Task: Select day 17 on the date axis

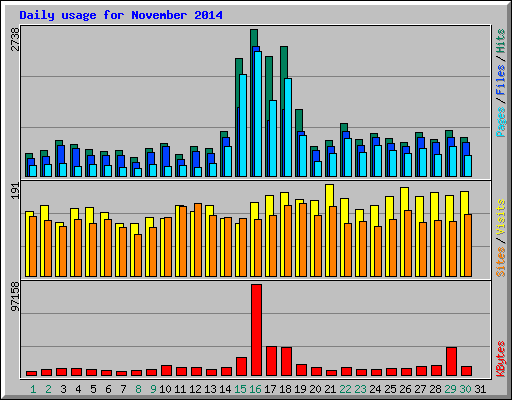Action: 270,389
